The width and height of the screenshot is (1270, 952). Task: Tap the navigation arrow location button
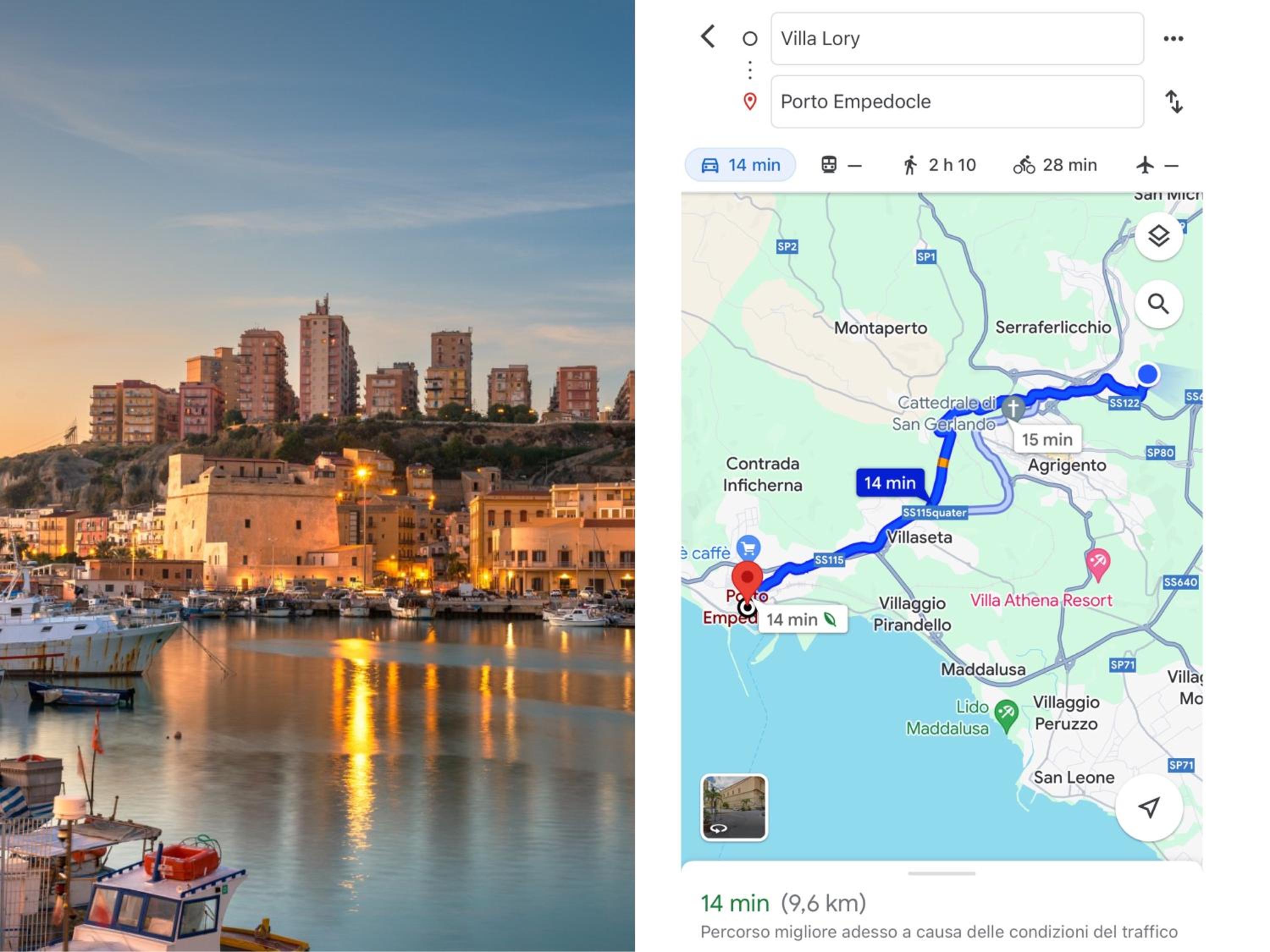1149,807
